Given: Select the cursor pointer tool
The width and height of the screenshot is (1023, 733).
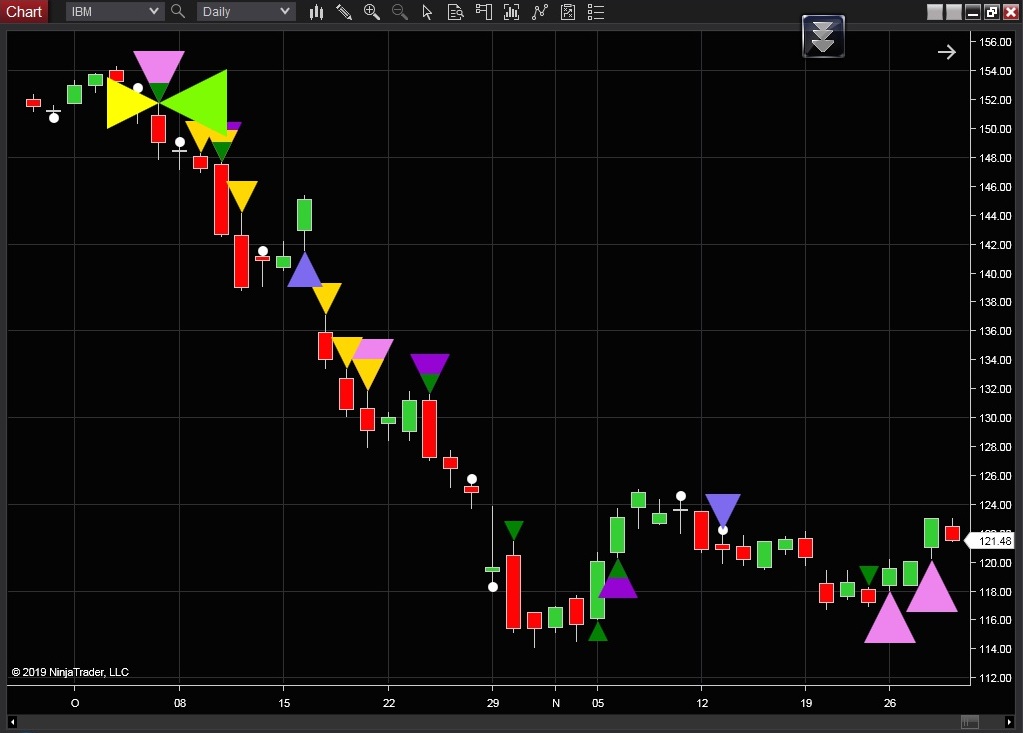Looking at the screenshot, I should coord(428,12).
